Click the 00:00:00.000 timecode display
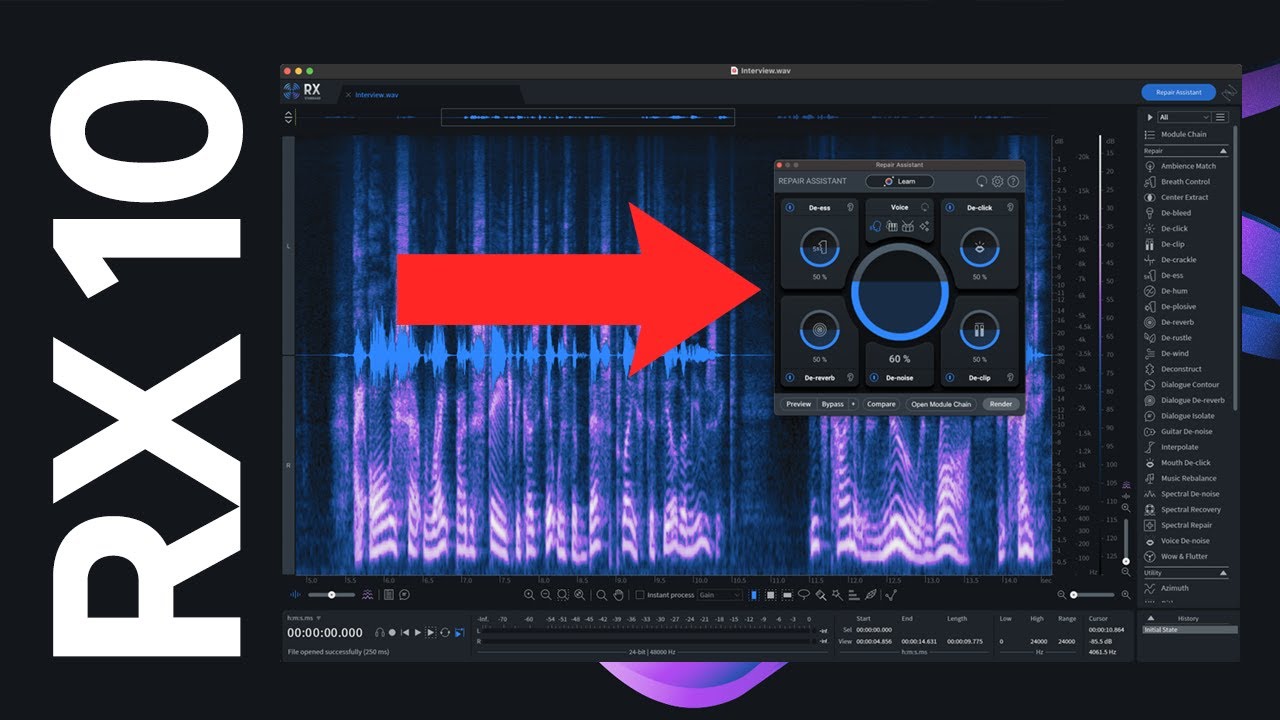1280x720 pixels. tap(325, 633)
